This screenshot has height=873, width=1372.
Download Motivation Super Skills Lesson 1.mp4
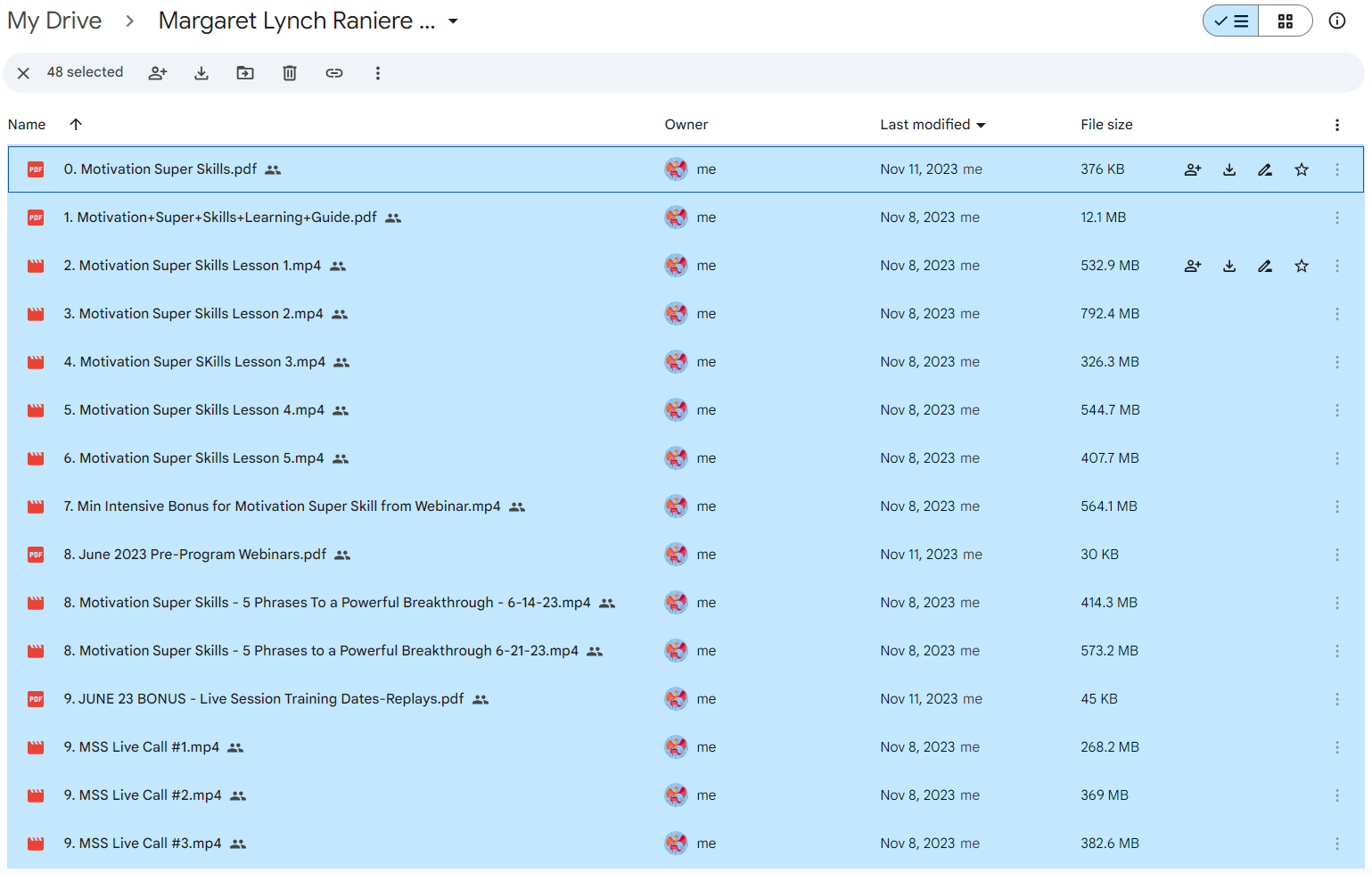(x=1229, y=266)
